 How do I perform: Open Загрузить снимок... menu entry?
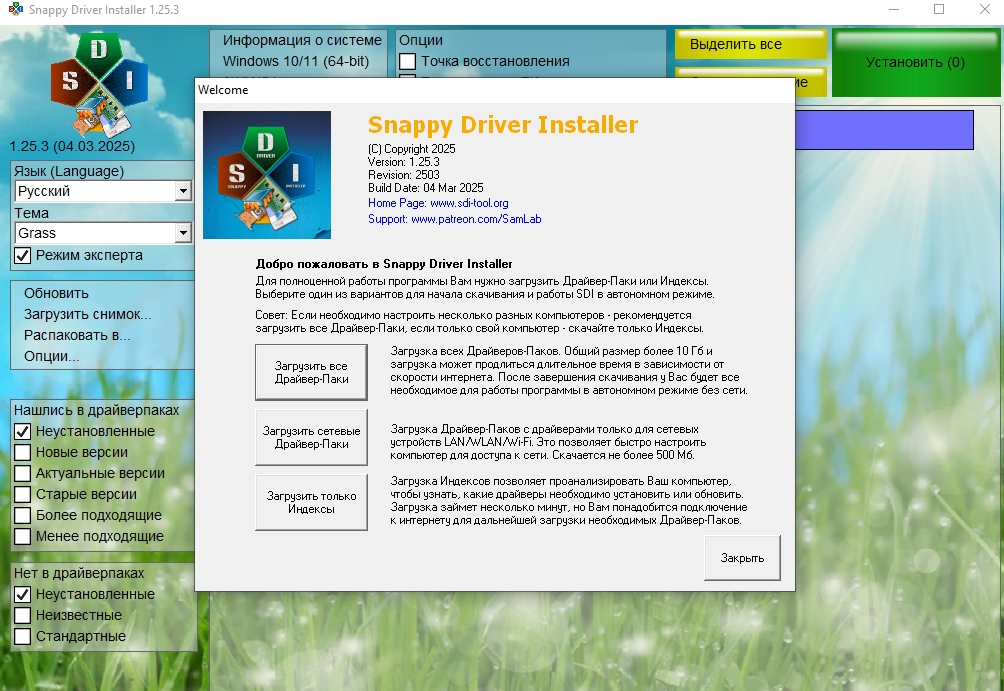coord(87,314)
